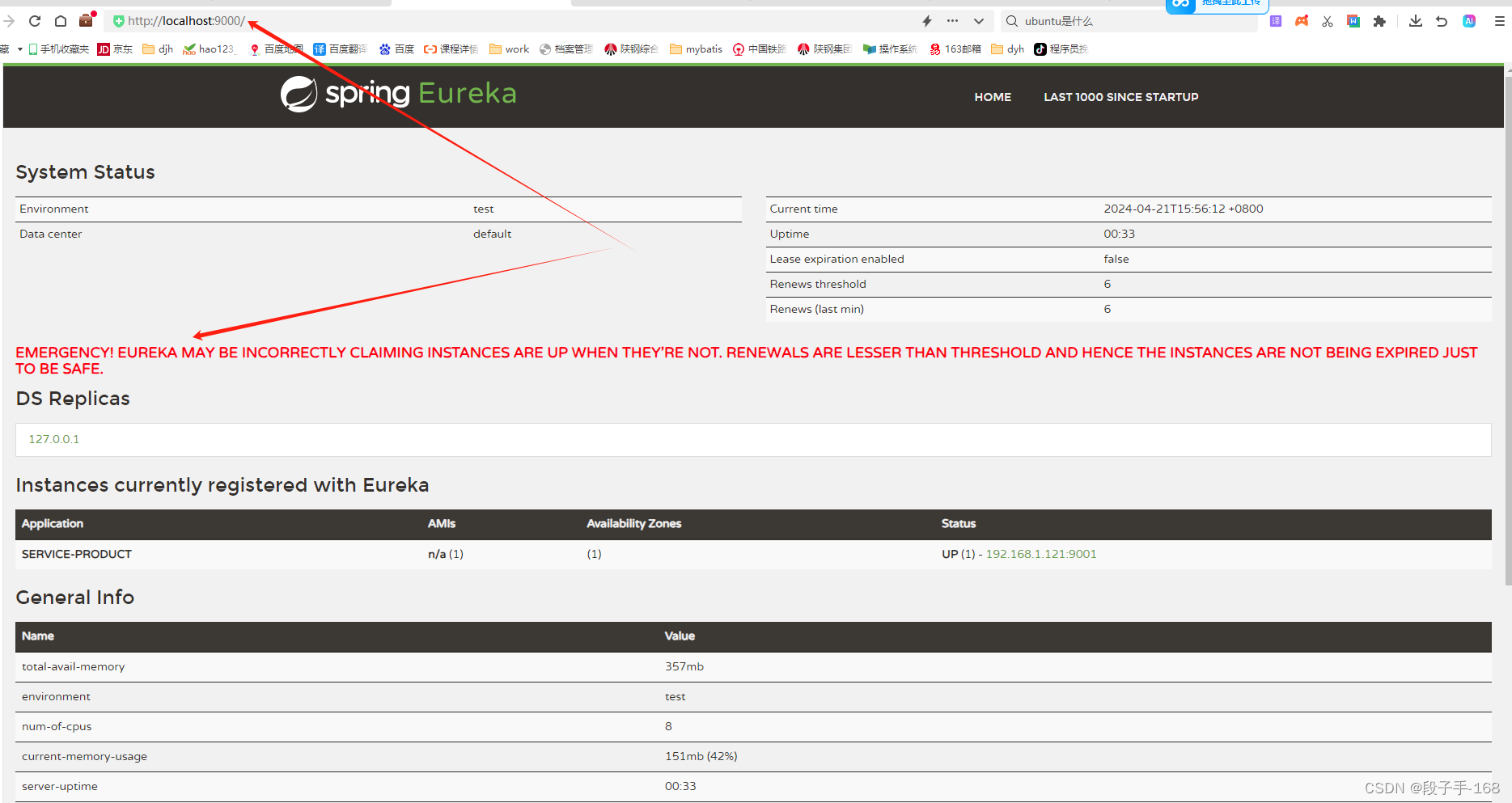
Task: Go to the browser home page icon
Action: click(x=61, y=21)
